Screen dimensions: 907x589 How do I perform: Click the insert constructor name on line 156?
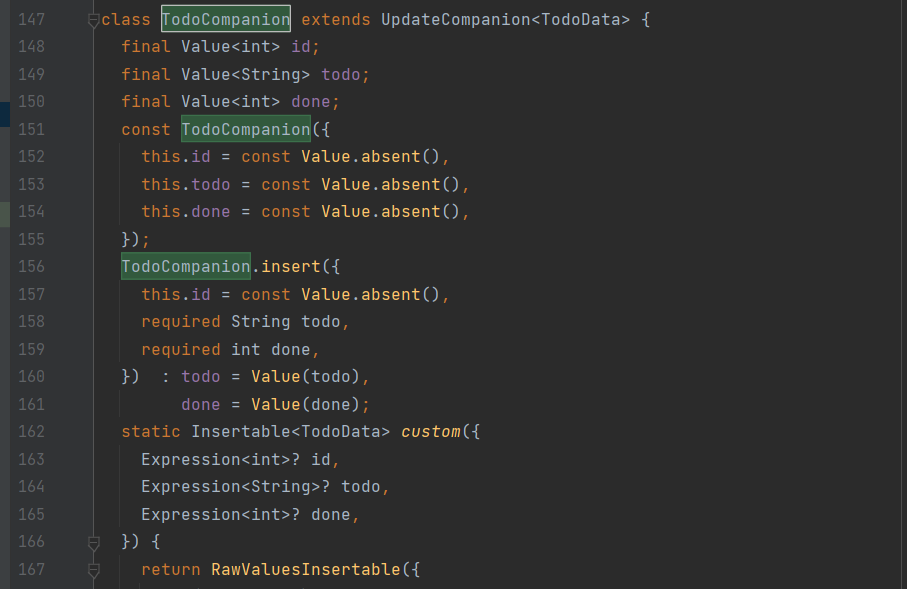click(290, 266)
